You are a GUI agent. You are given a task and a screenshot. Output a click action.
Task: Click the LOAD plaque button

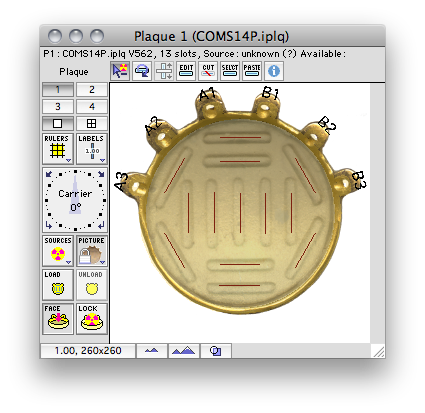coord(58,285)
